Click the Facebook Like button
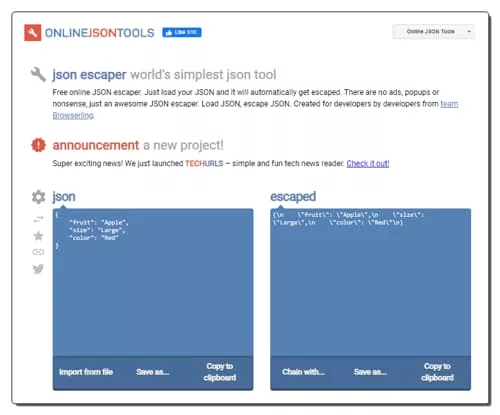 [182, 32]
